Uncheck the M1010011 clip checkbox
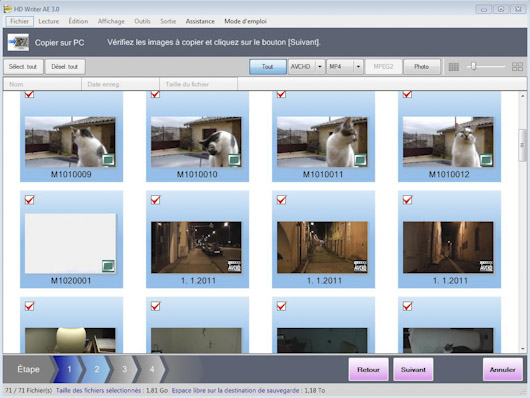This screenshot has width=530, height=398. pos(281,94)
